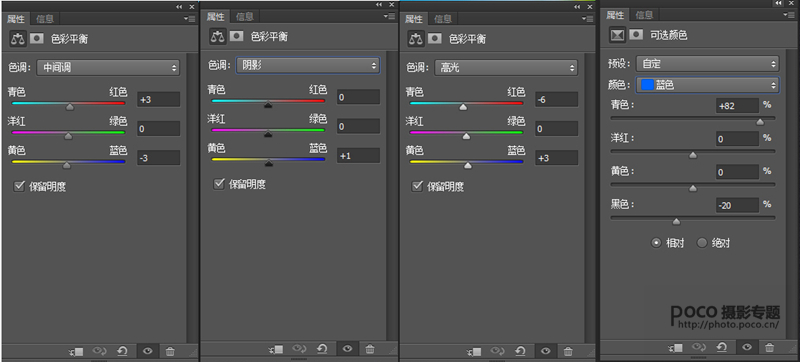This screenshot has height=362, width=800.
Task: Select 属性 tab in the shadows panel
Action: 215,17
